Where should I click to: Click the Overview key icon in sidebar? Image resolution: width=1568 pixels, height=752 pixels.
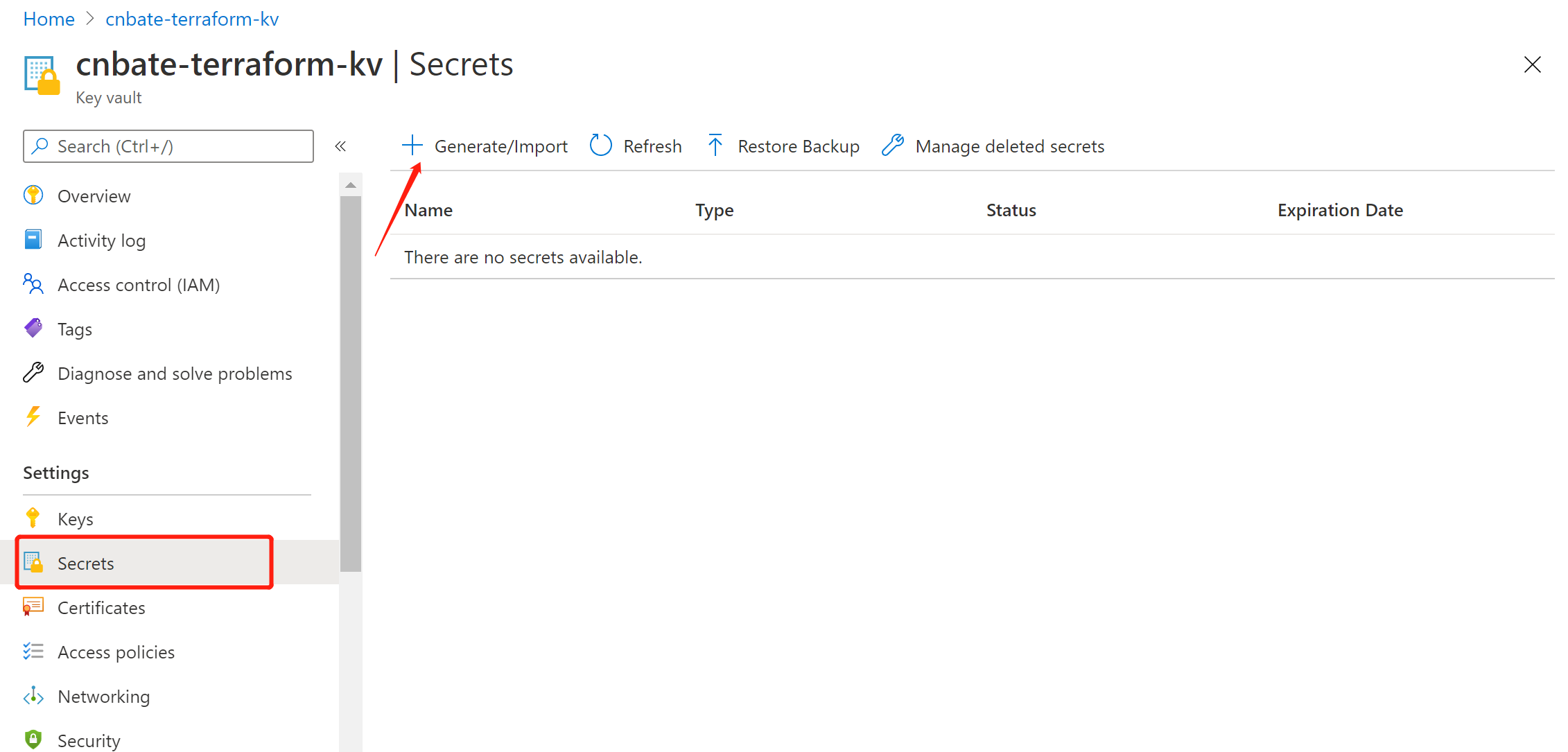pyautogui.click(x=33, y=195)
